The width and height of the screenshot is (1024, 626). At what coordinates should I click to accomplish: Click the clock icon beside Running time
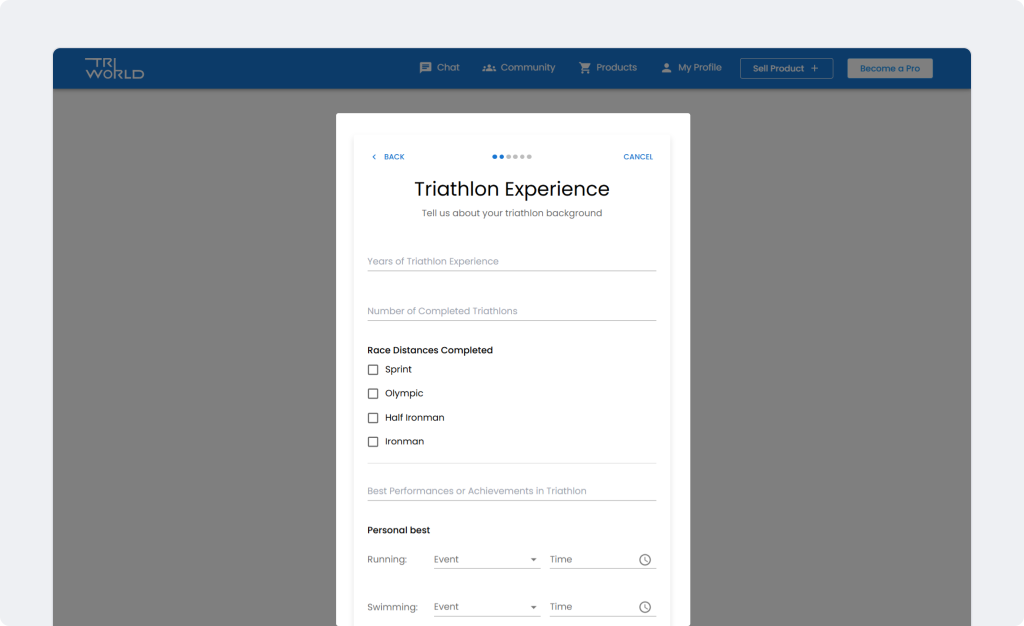(x=646, y=559)
